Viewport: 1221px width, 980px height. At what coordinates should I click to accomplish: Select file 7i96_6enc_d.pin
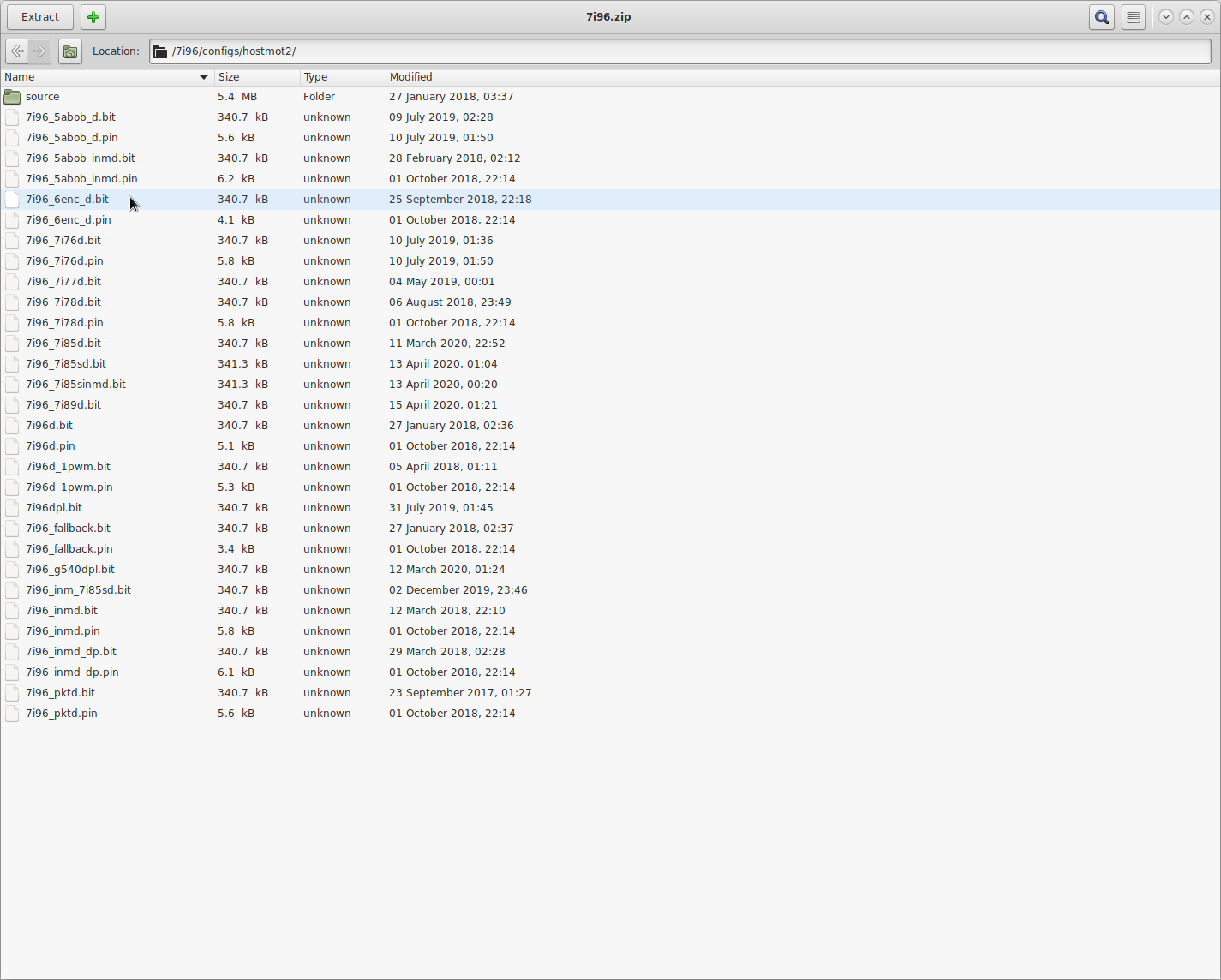[69, 220]
